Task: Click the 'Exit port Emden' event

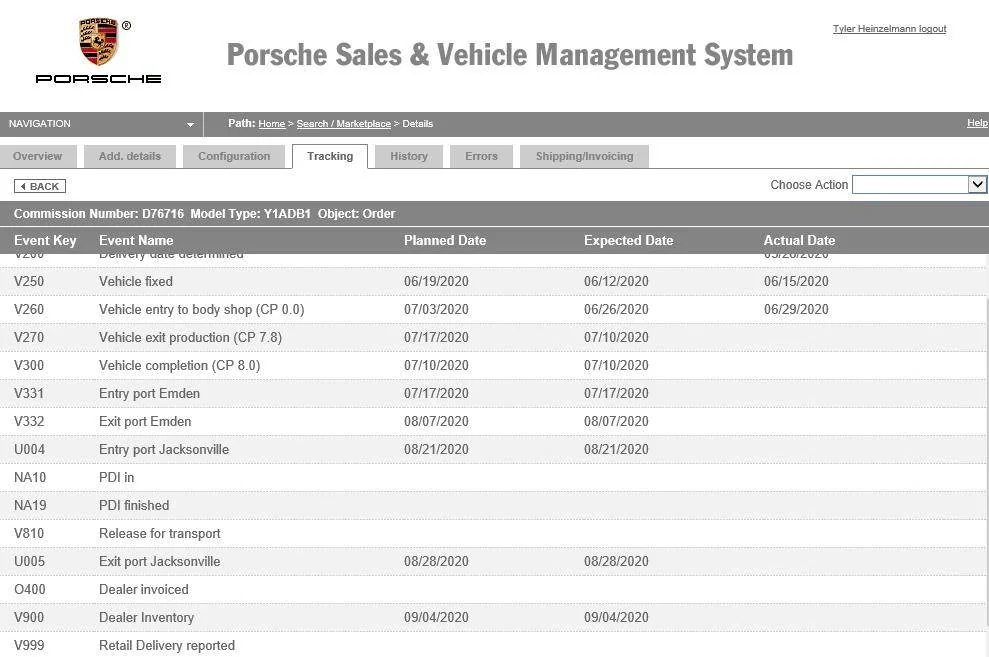Action: [x=145, y=421]
